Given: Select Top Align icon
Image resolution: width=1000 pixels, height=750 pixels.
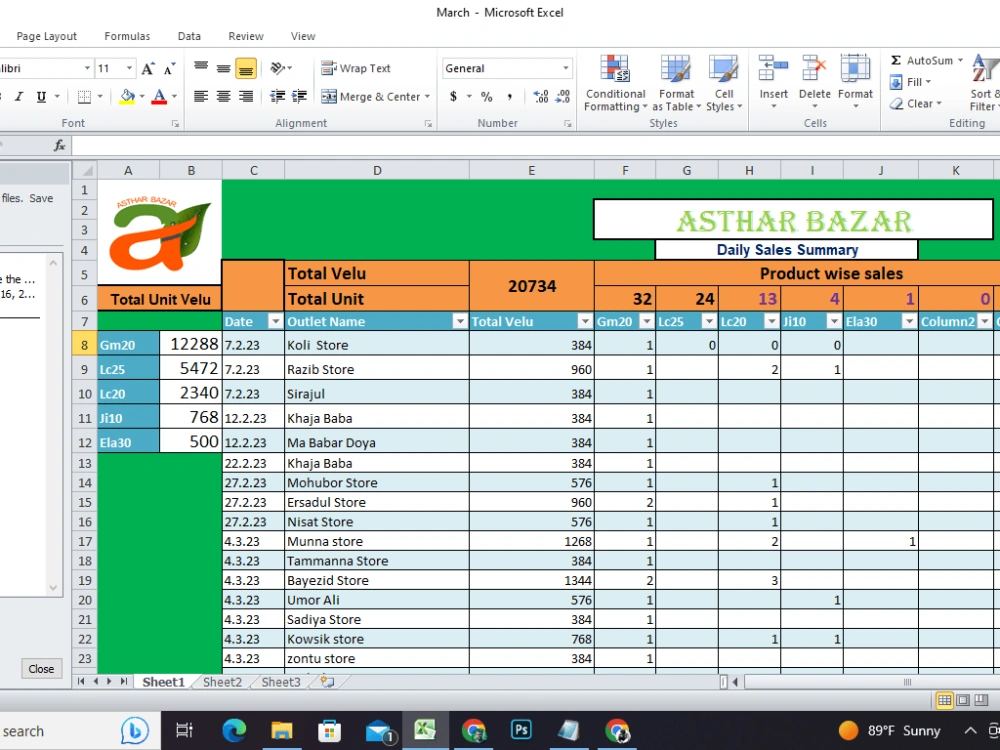Looking at the screenshot, I should tap(201, 68).
